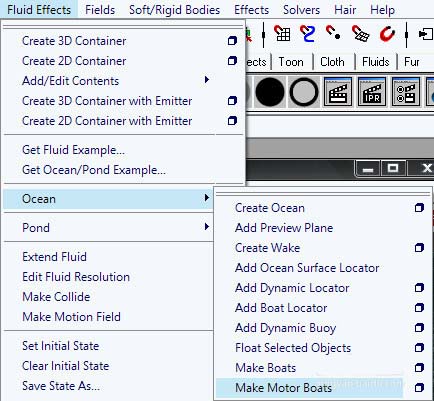Open the render settings clapperboard icon

406,92
